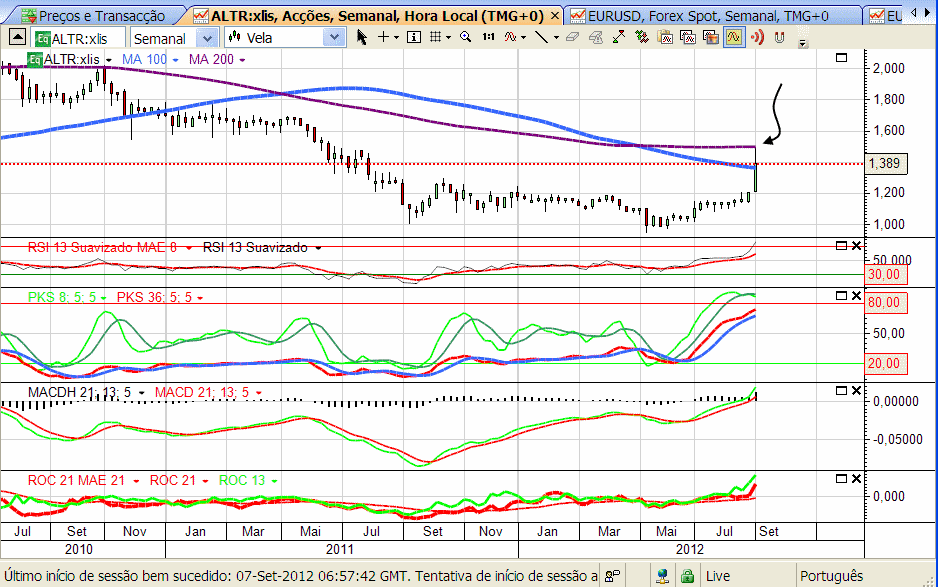Click the magnifier zoom tool
938x587 pixels.
point(465,38)
